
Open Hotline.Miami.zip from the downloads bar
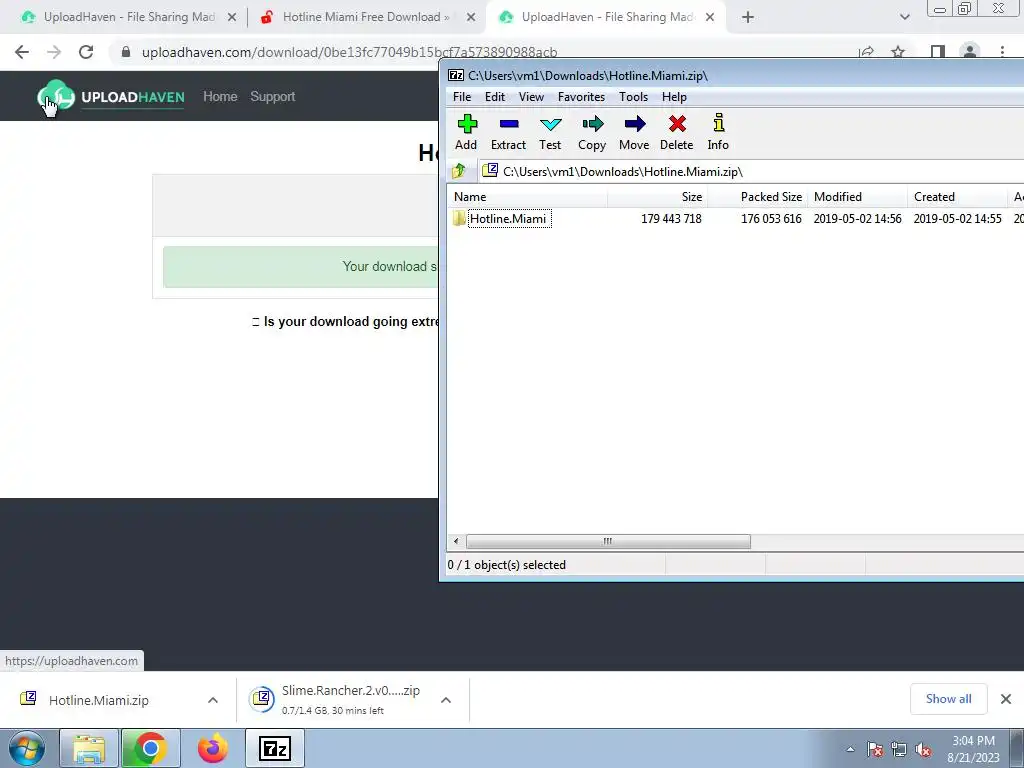[x=98, y=700]
